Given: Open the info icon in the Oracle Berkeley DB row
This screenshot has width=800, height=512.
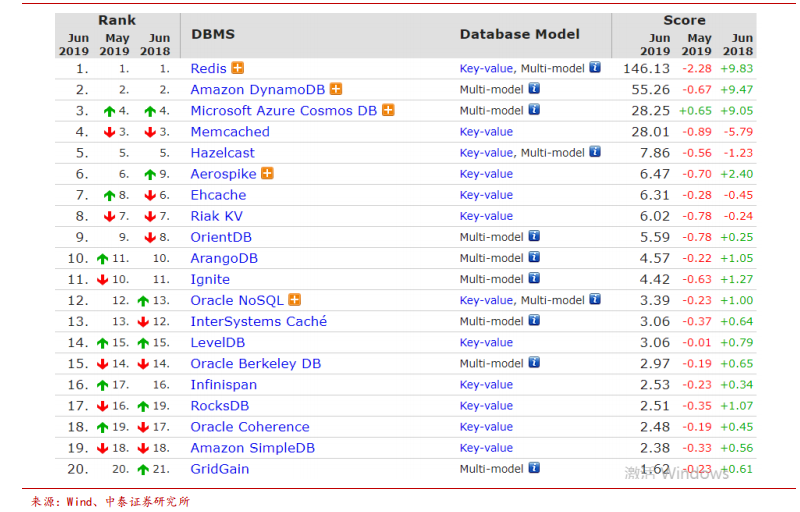Looking at the screenshot, I should [534, 363].
